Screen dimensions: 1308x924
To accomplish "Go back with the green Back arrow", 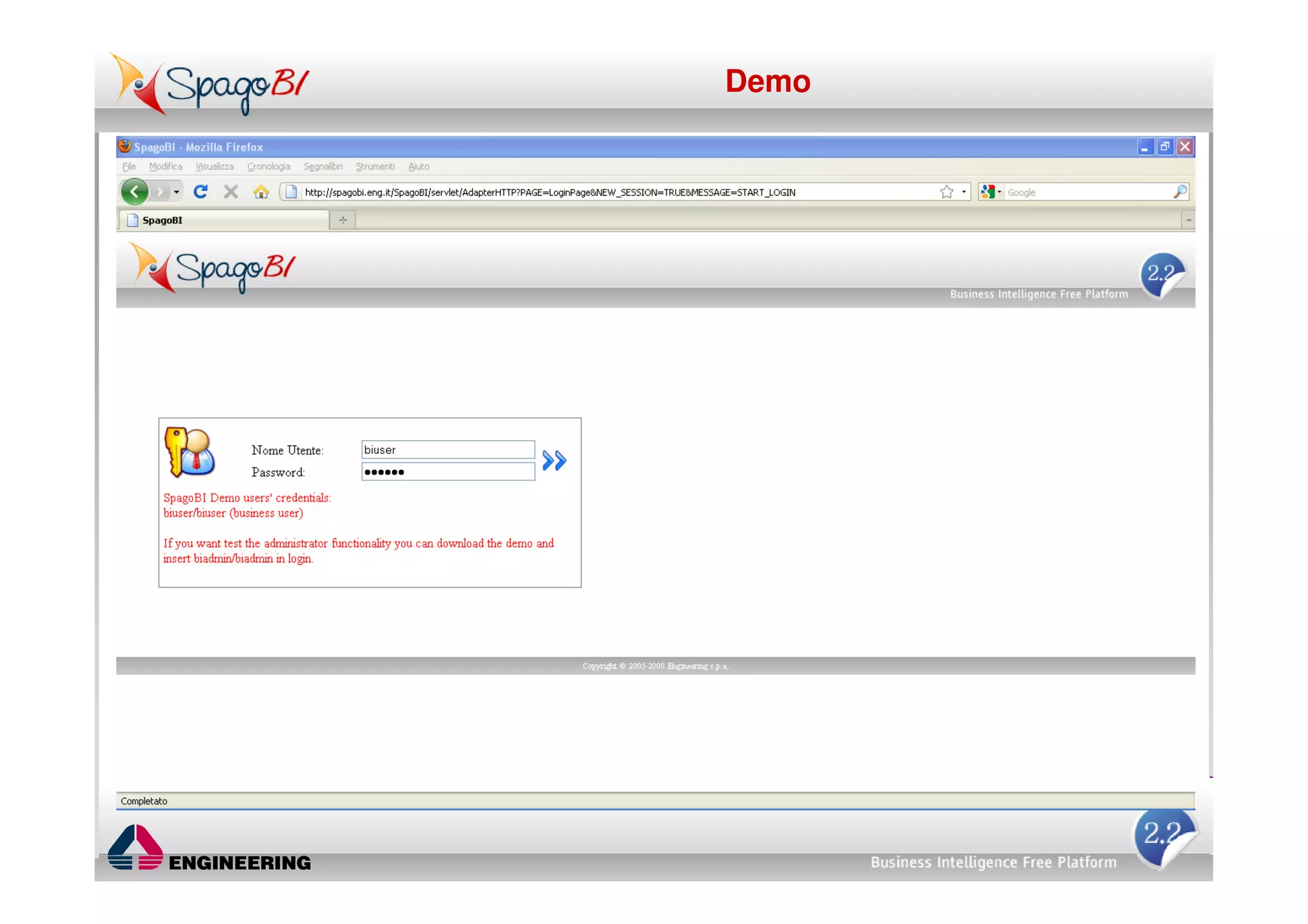I will (134, 192).
